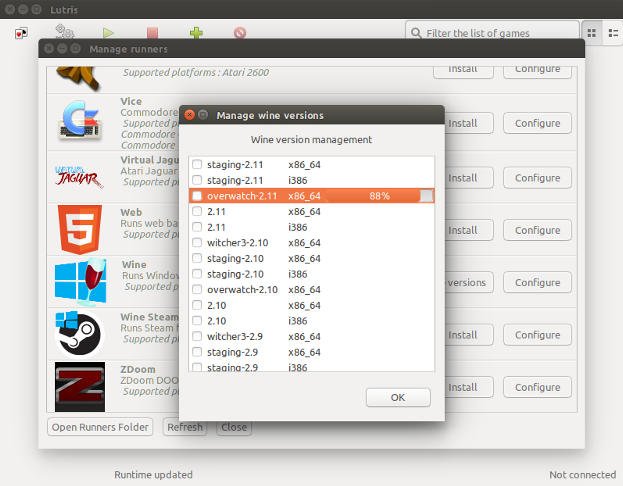The height and width of the screenshot is (486, 623).
Task: Check the staging-2.9 x86_64 checkbox
Action: click(x=197, y=352)
